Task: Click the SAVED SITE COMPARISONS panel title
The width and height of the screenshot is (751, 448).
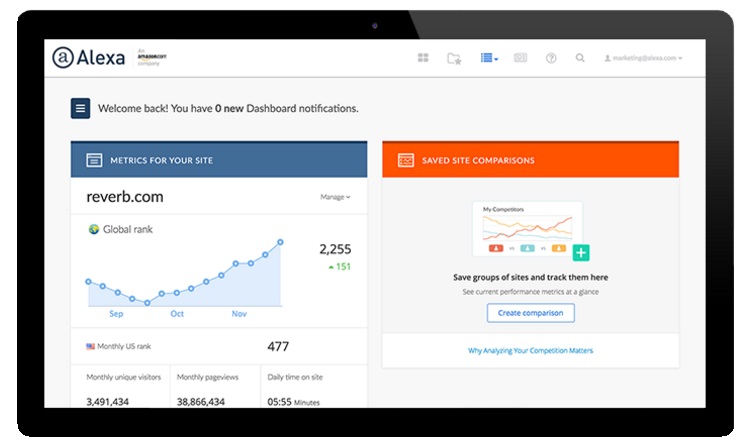Action: tap(478, 161)
